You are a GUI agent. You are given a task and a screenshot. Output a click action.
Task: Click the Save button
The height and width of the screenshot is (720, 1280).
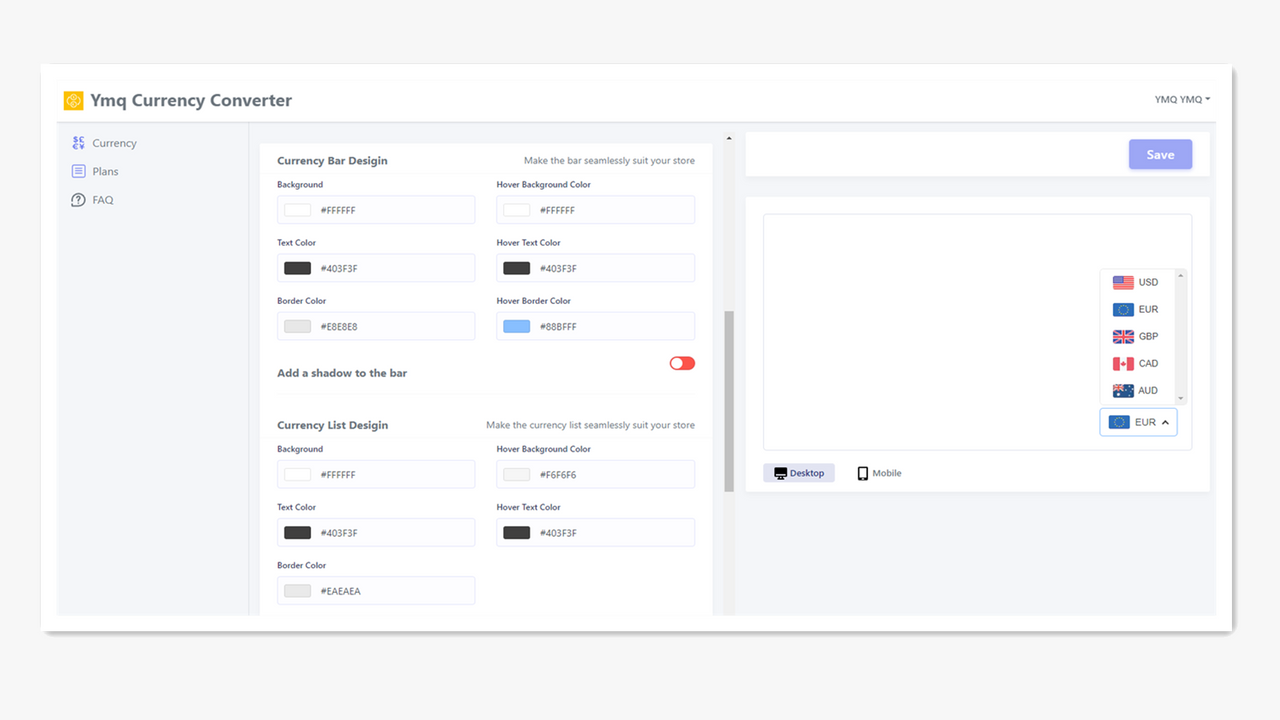click(1160, 154)
